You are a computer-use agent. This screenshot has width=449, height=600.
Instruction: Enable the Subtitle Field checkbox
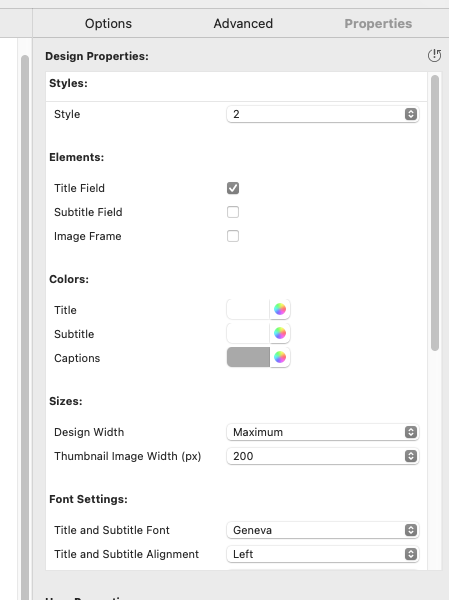(x=233, y=212)
